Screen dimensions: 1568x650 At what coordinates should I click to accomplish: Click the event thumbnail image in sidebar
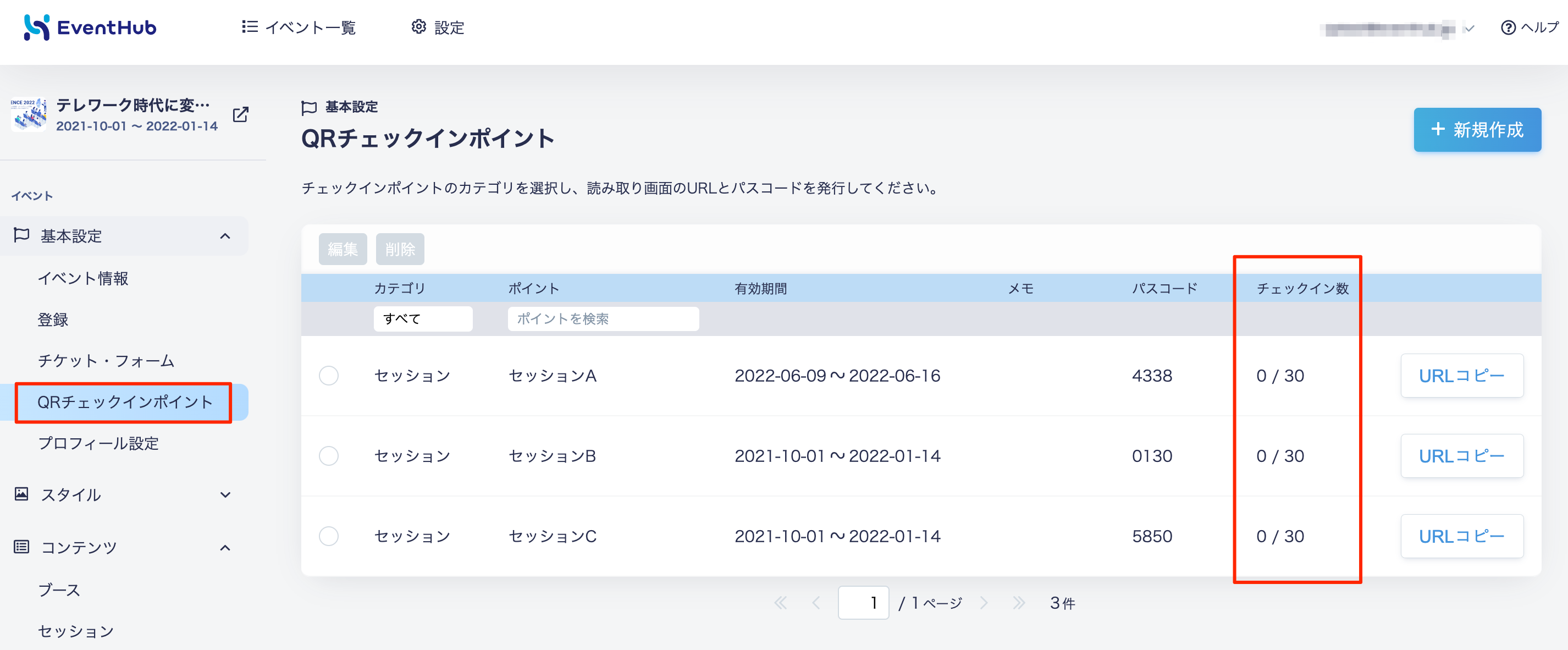29,114
